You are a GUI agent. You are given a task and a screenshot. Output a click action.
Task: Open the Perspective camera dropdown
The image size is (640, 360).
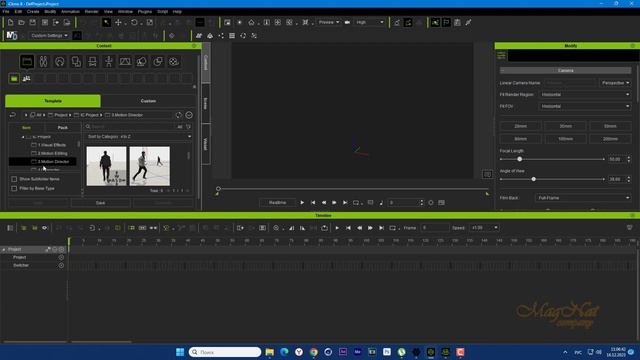616,83
